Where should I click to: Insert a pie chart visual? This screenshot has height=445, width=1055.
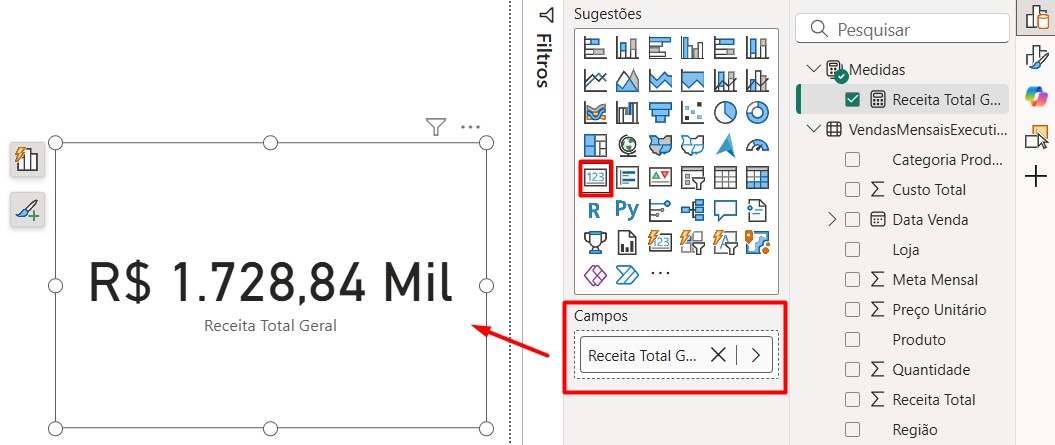click(x=725, y=112)
